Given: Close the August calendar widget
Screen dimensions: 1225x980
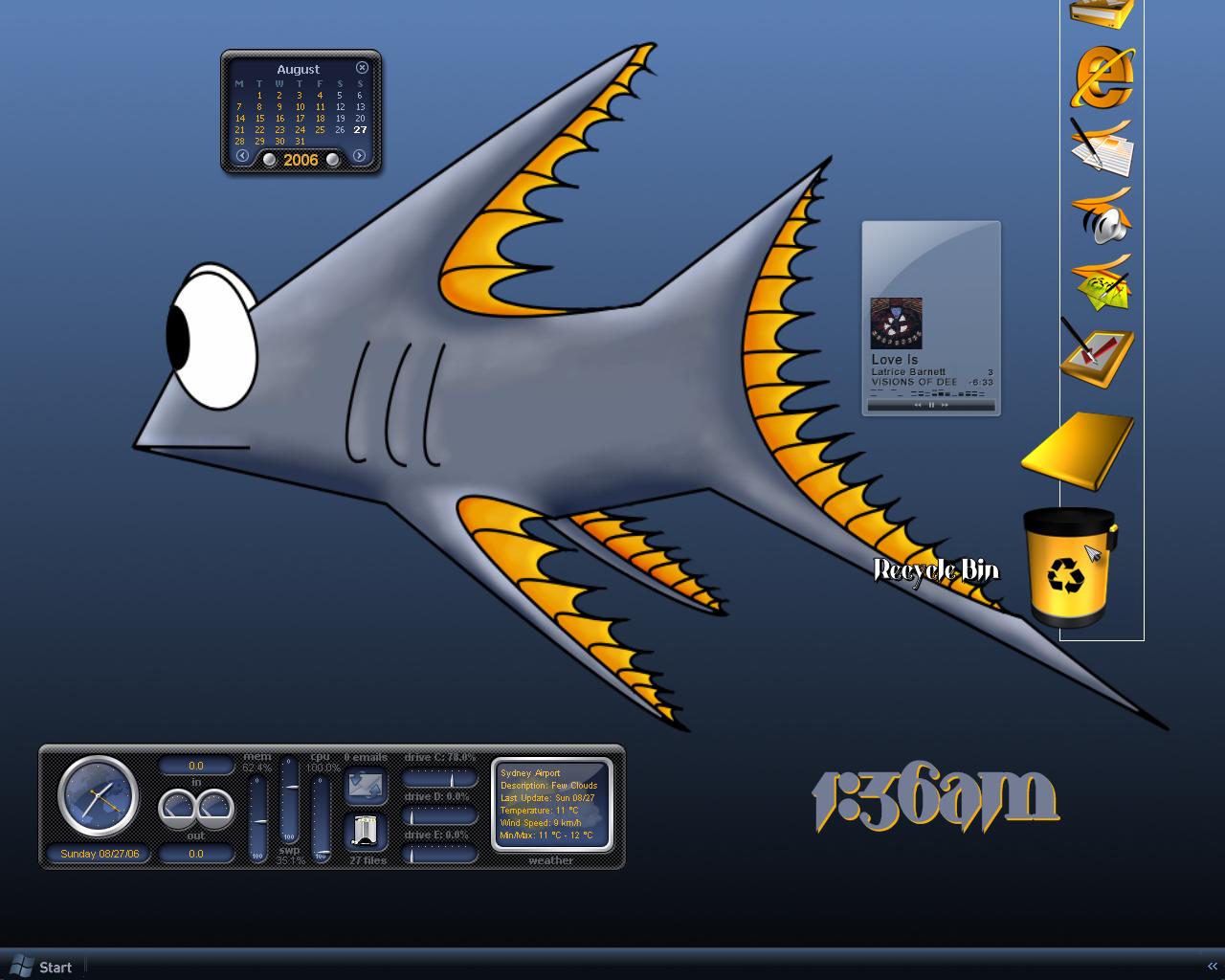Looking at the screenshot, I should click(362, 68).
